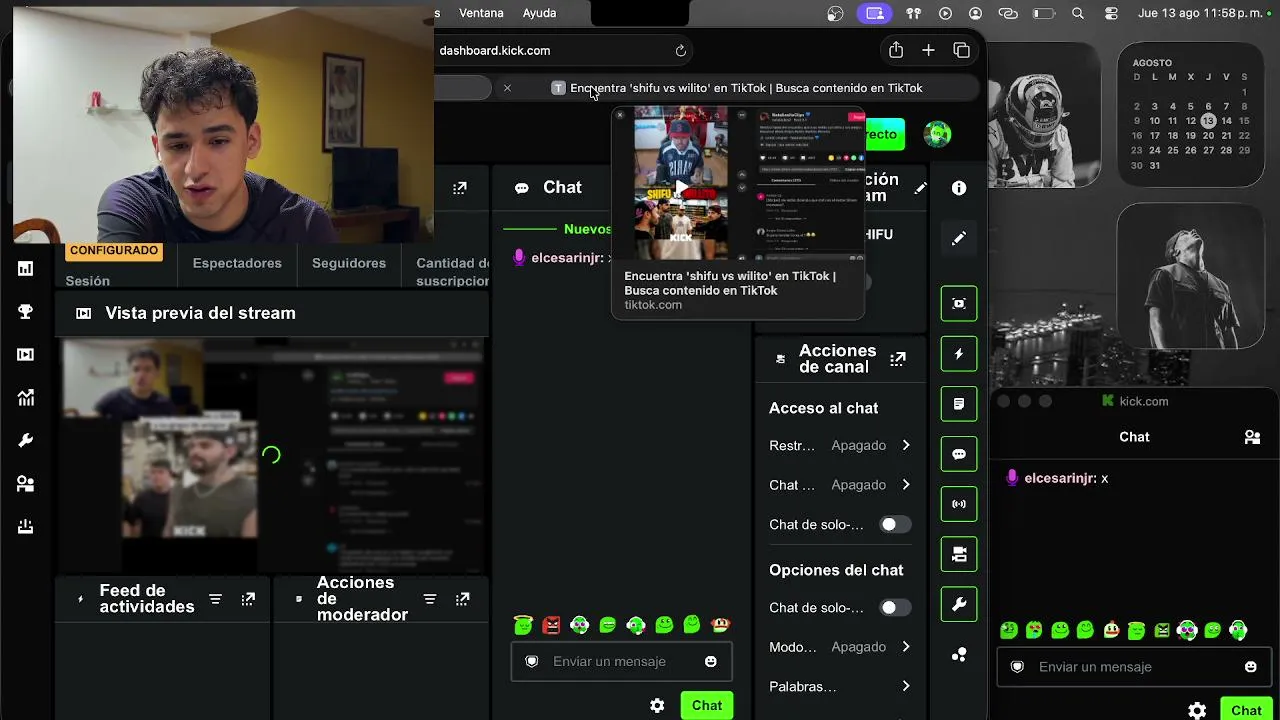Click elcesarinjr username in popout chat

click(x=1059, y=478)
